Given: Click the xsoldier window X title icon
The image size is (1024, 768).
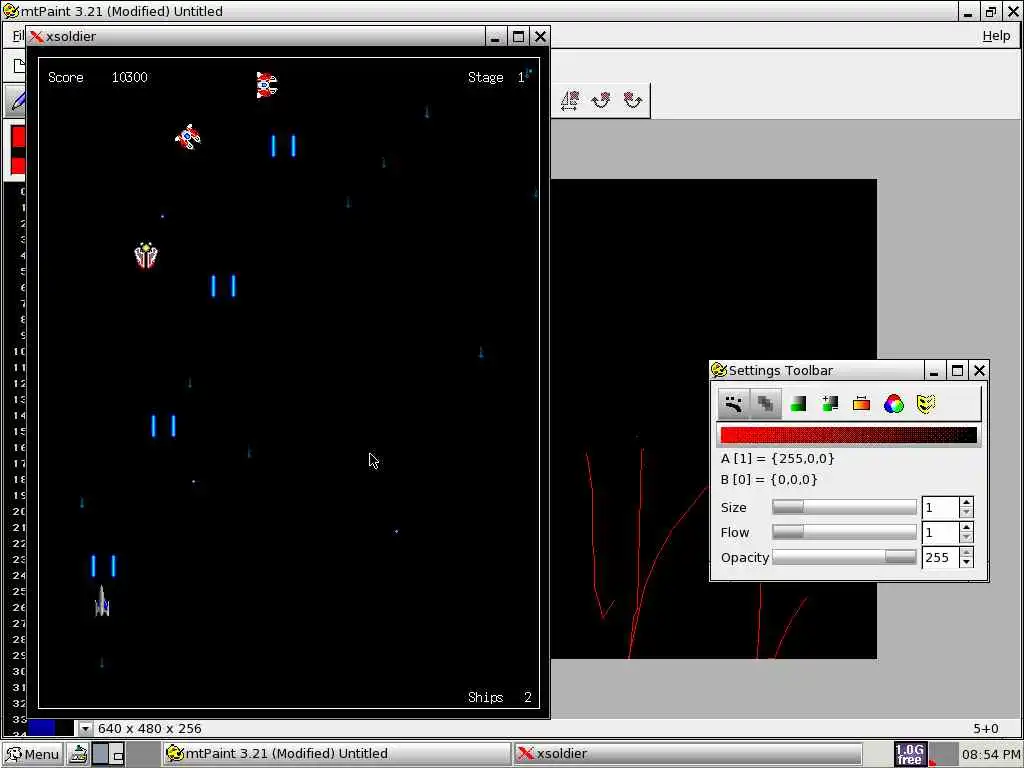Looking at the screenshot, I should (37, 37).
